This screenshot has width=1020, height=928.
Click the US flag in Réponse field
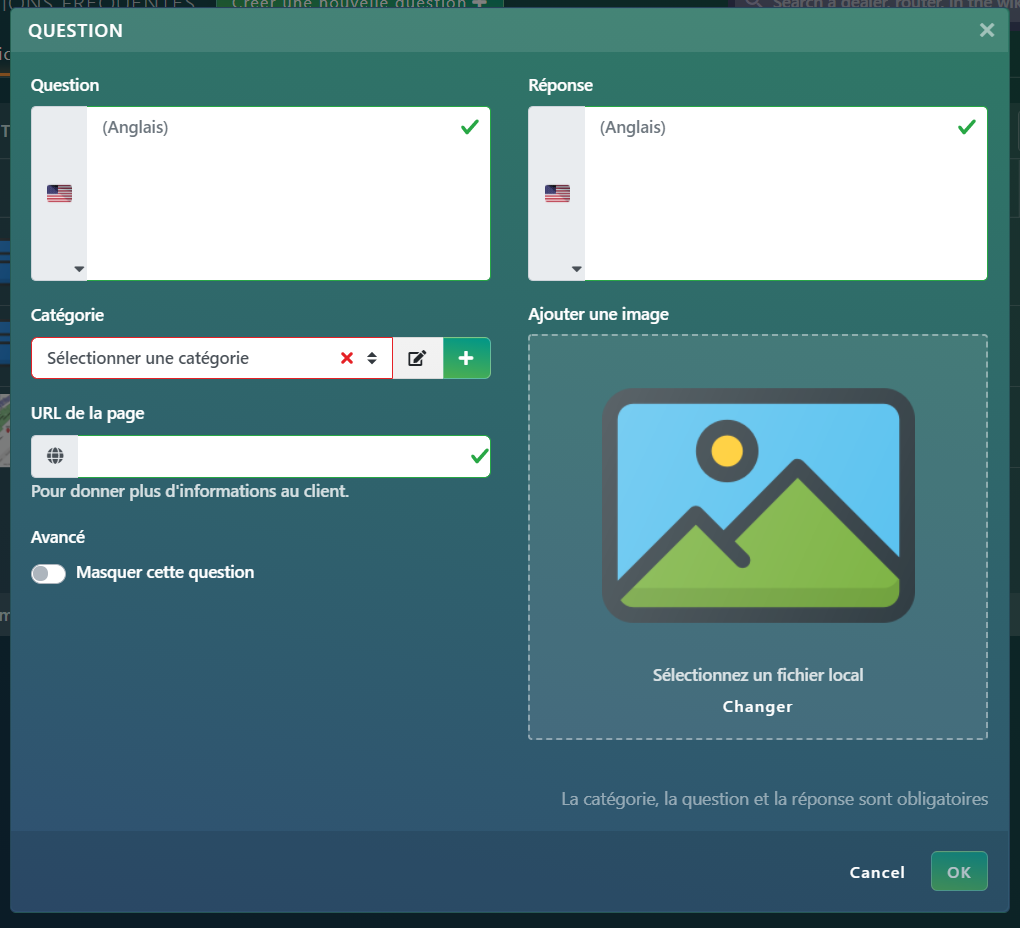557,194
